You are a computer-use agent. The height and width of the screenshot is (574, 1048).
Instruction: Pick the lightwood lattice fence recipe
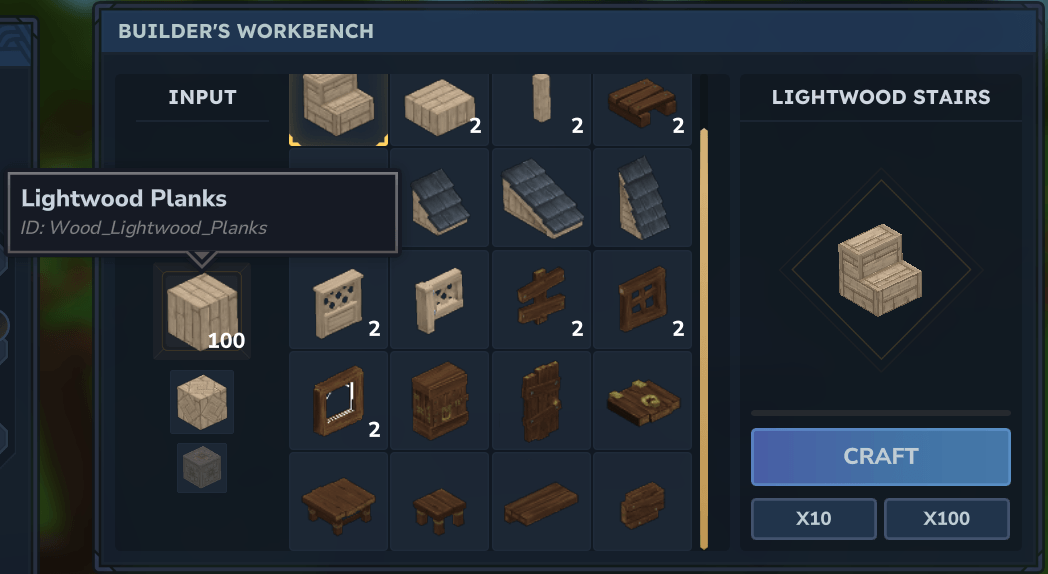338,299
